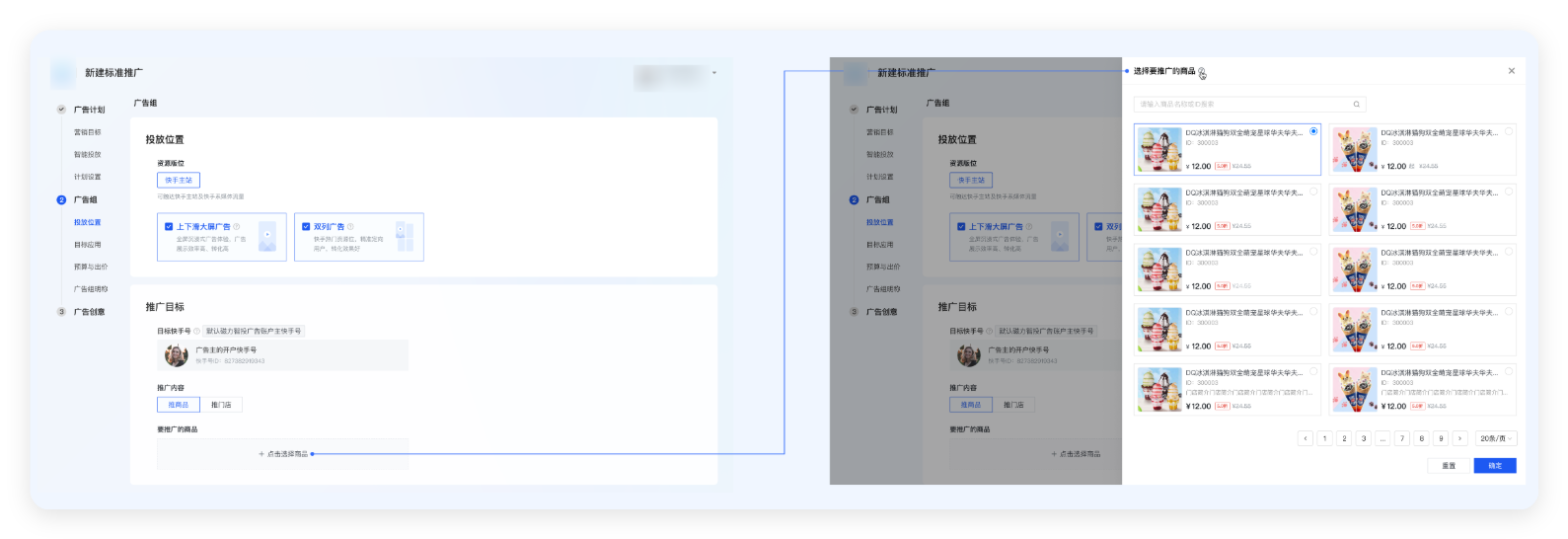This screenshot has width=1568, height=539.
Task: Click help icon beside 目标快手号 on undimmed page
Action: tap(196, 331)
